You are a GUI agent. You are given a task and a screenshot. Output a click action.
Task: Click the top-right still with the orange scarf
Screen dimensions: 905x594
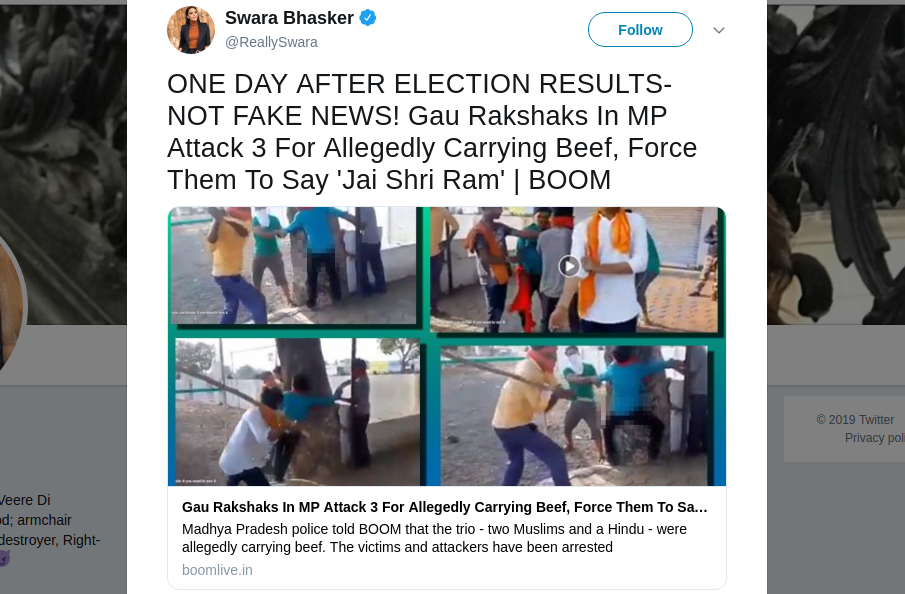point(575,270)
